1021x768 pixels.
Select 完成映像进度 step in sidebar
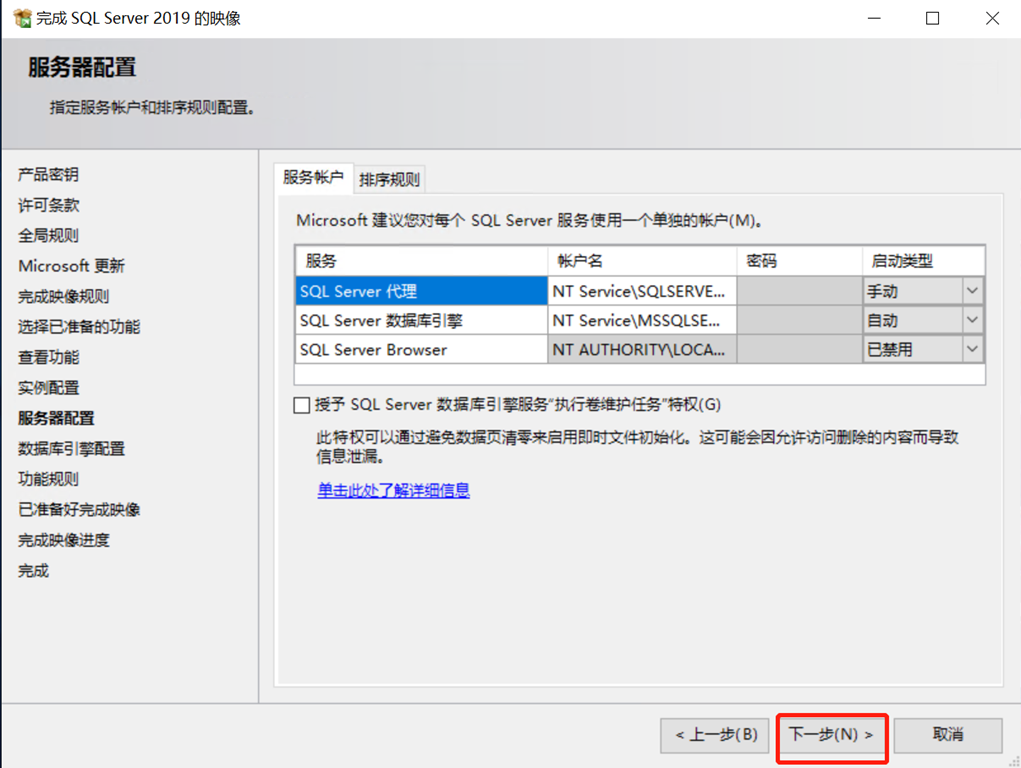click(64, 540)
